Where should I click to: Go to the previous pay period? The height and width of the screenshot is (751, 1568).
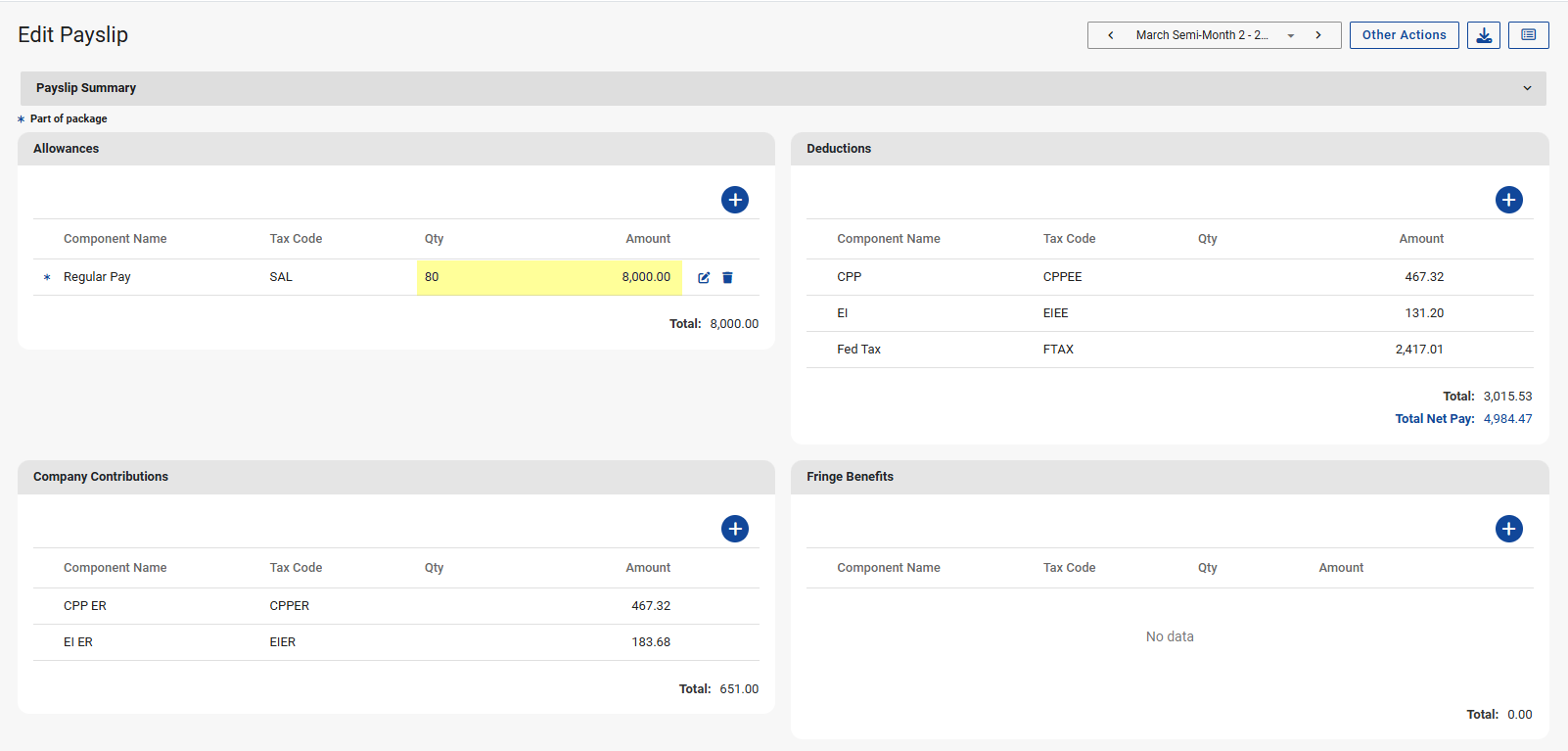1111,35
